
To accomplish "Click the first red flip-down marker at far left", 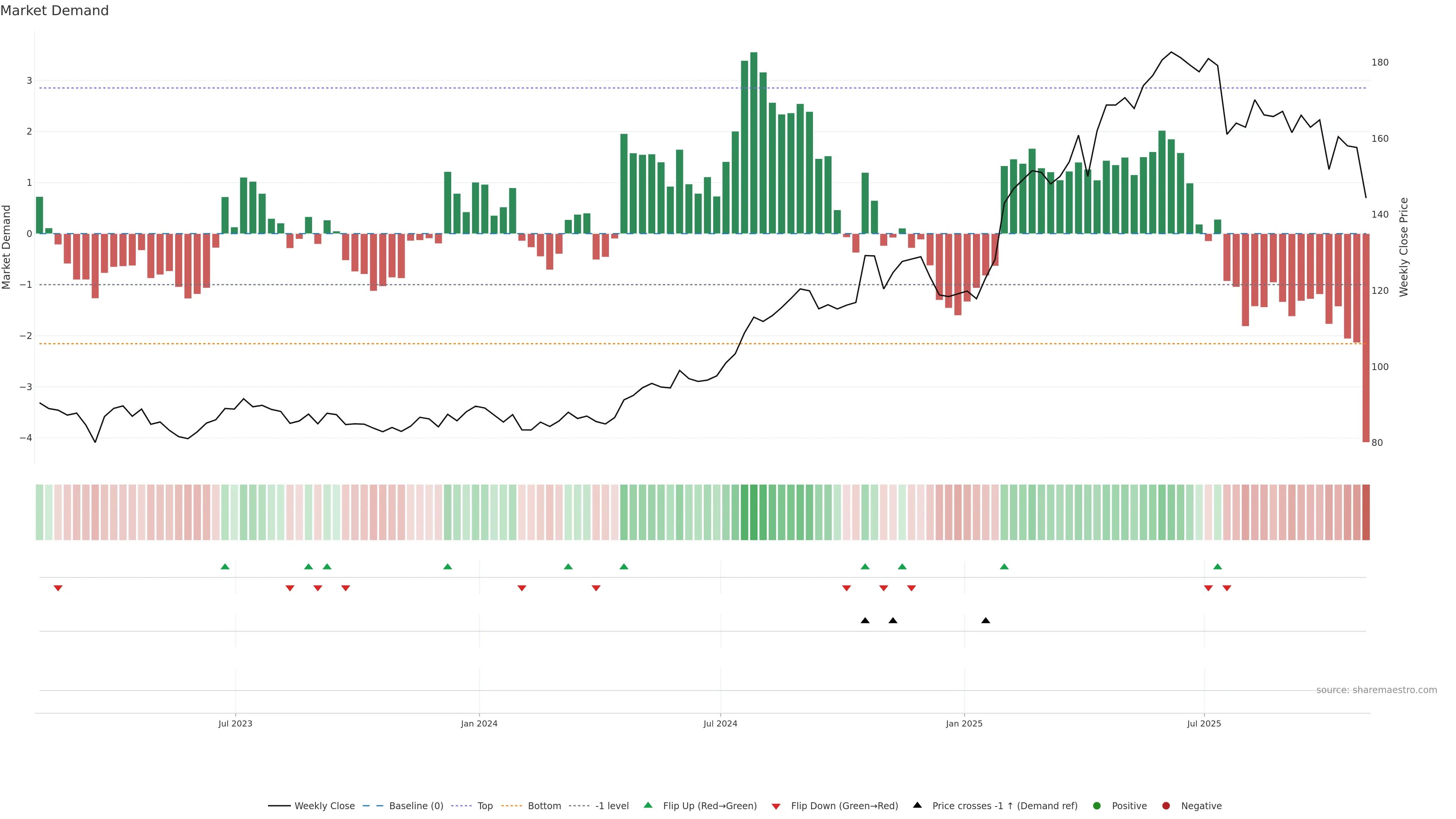I will click(x=58, y=588).
